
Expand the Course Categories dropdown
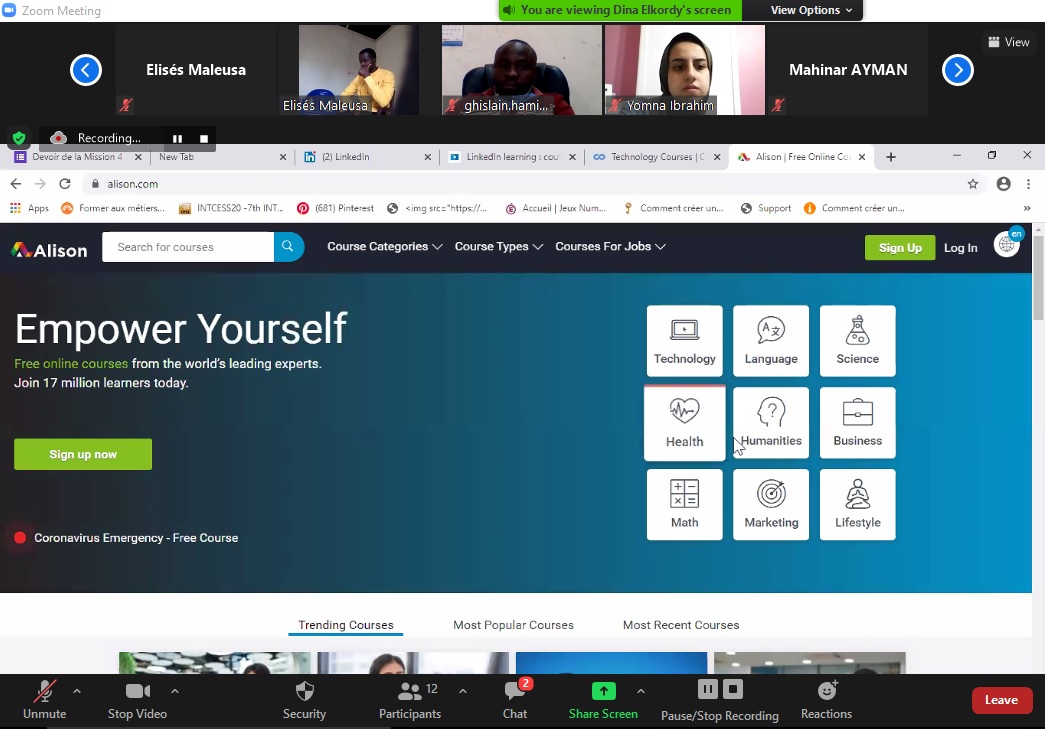pos(384,247)
